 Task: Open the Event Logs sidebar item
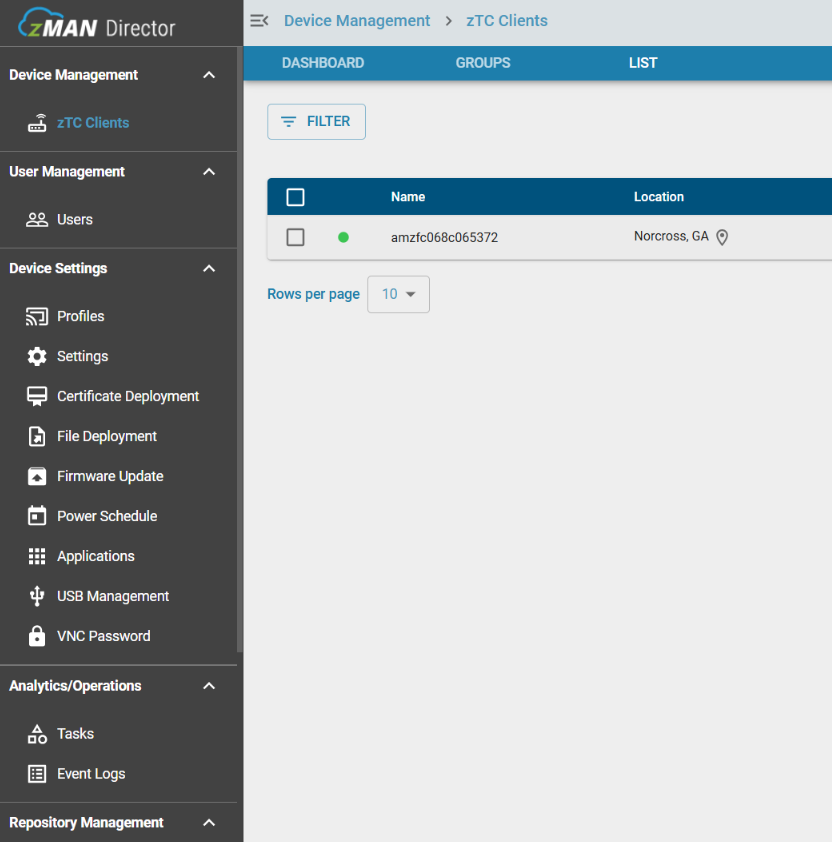[x=90, y=773]
